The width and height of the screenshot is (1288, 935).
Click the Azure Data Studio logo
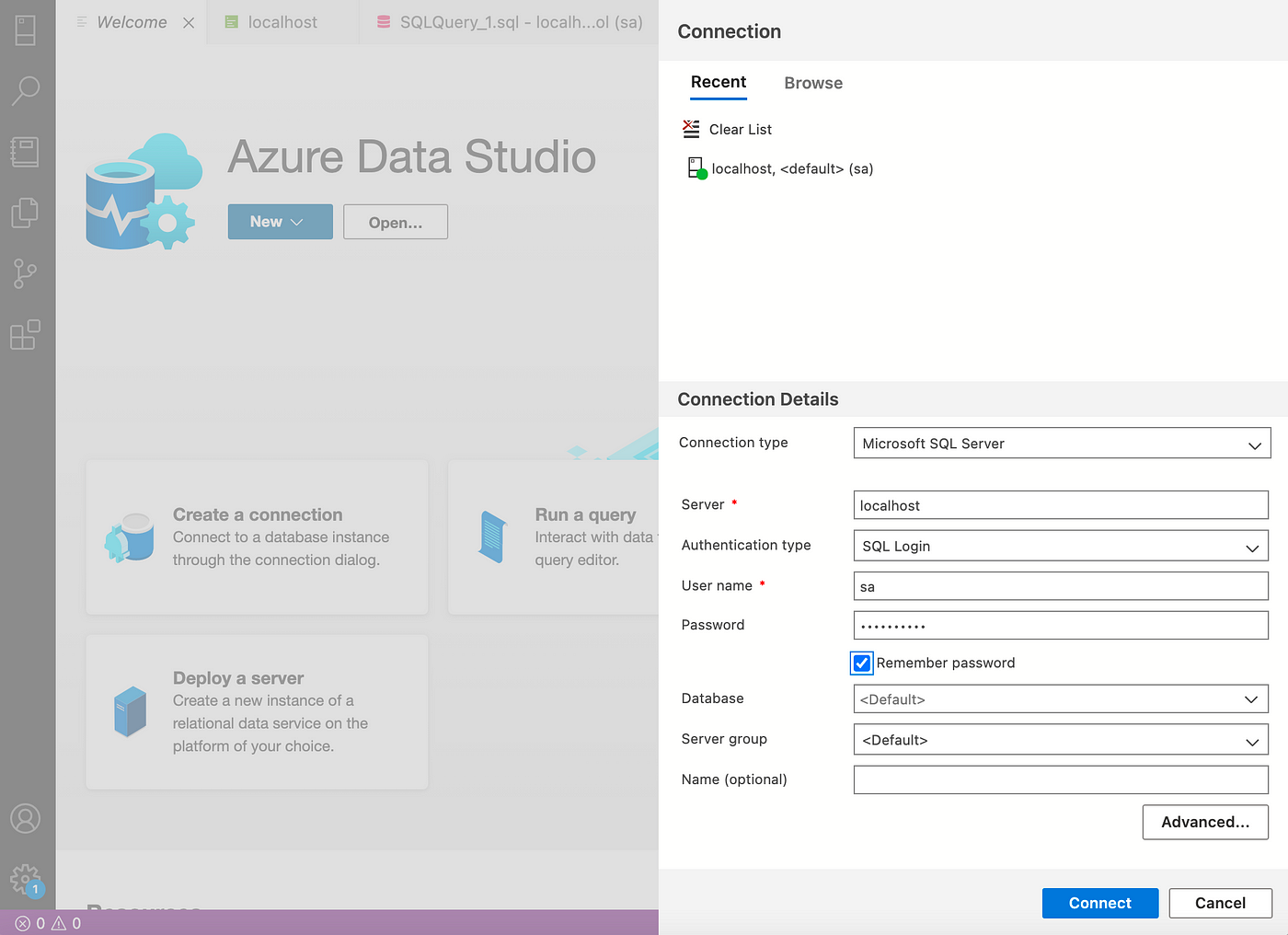(144, 191)
